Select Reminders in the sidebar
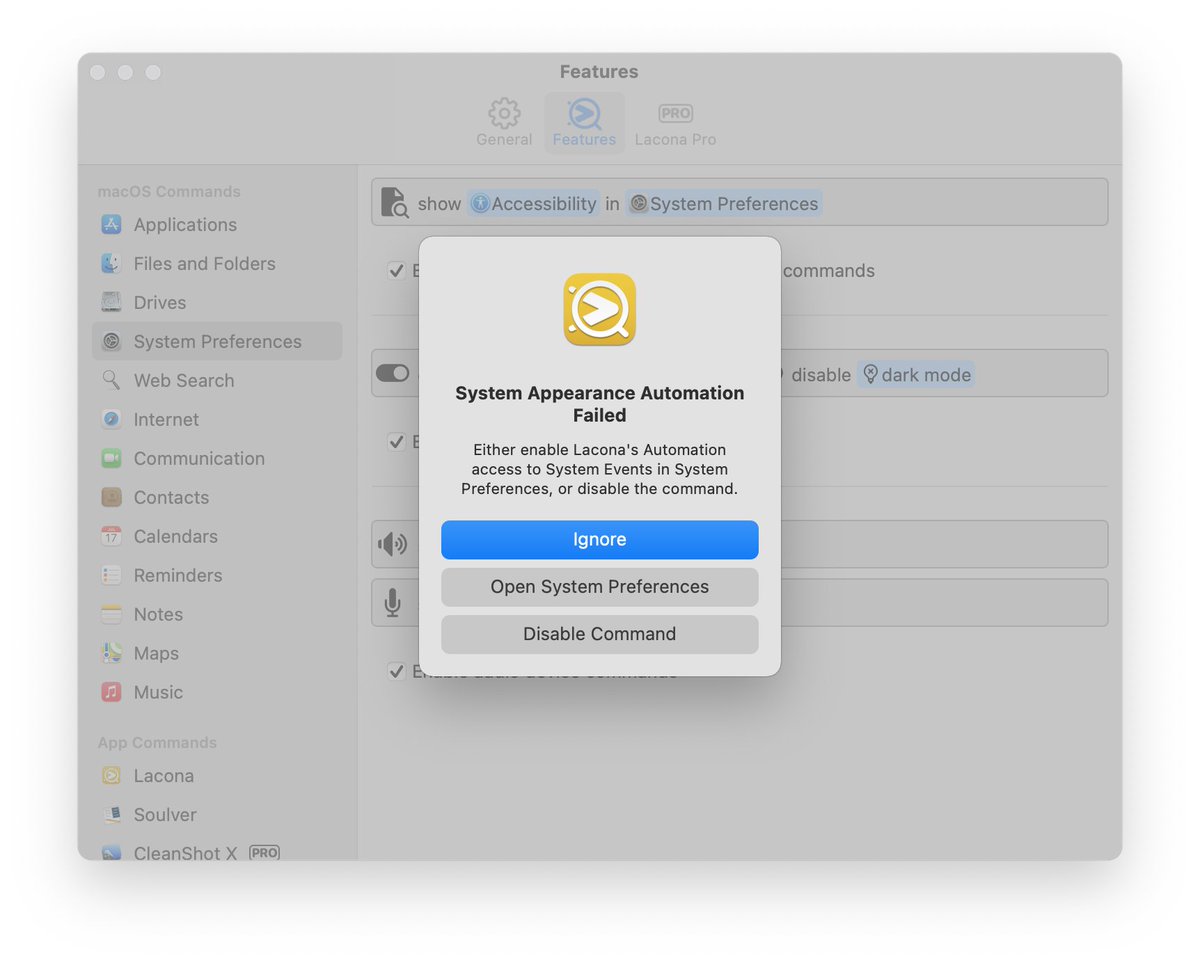 (x=217, y=575)
